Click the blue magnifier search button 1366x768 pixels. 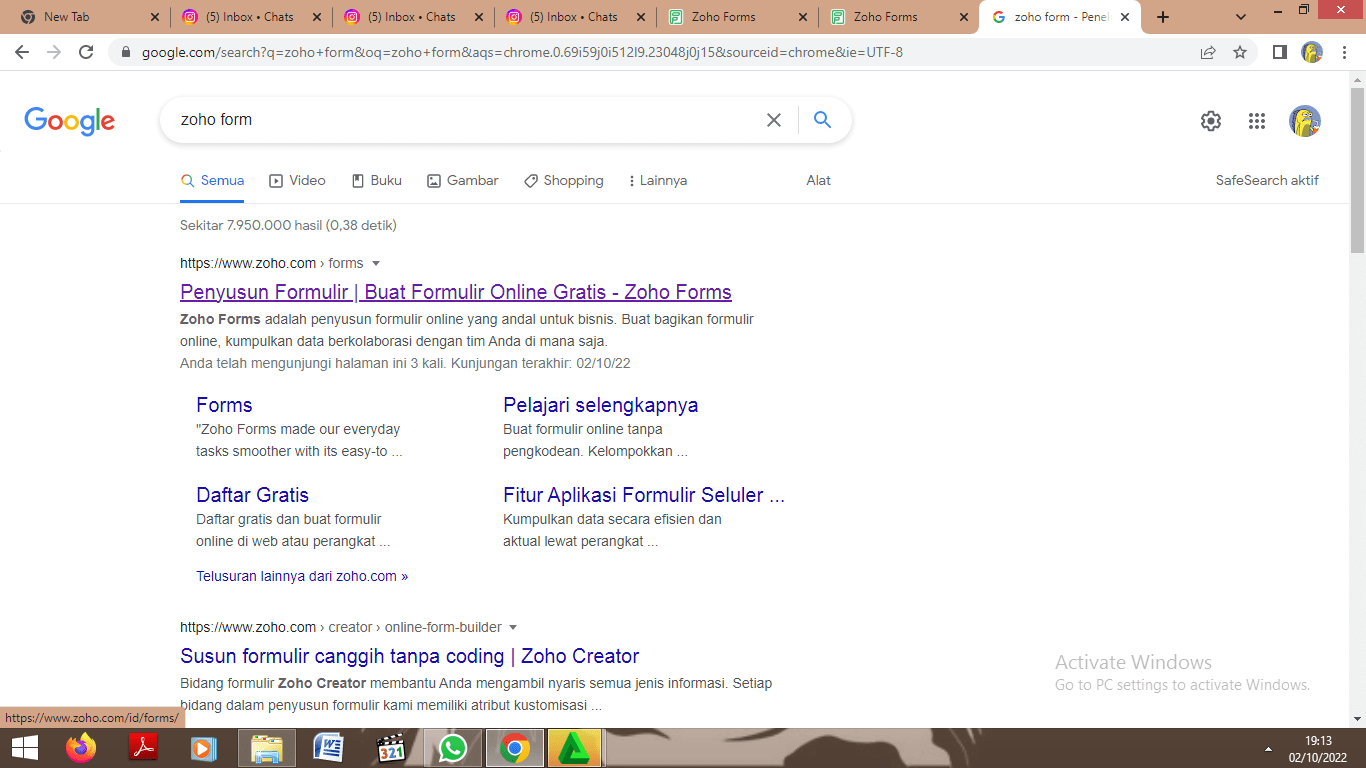tap(823, 120)
